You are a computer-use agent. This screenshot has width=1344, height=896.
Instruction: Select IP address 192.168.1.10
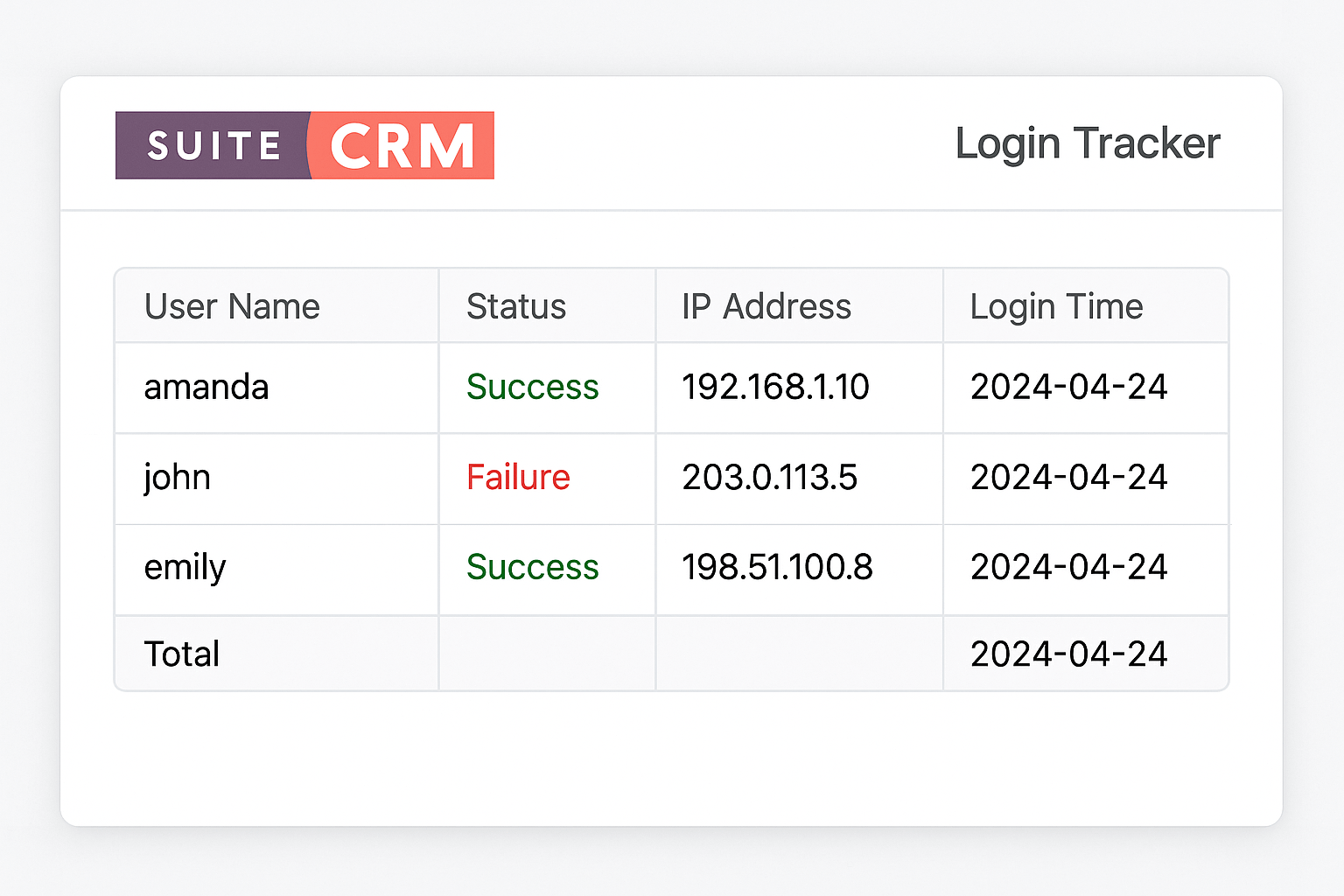pos(775,388)
